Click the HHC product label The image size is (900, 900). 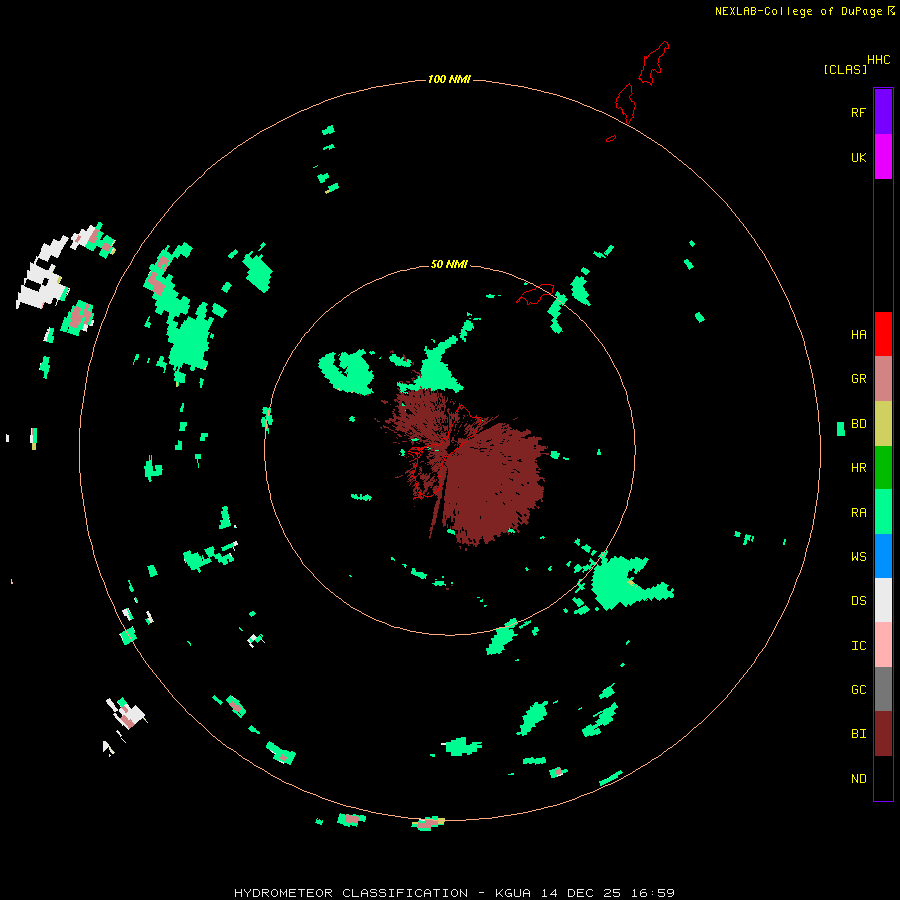point(879,60)
